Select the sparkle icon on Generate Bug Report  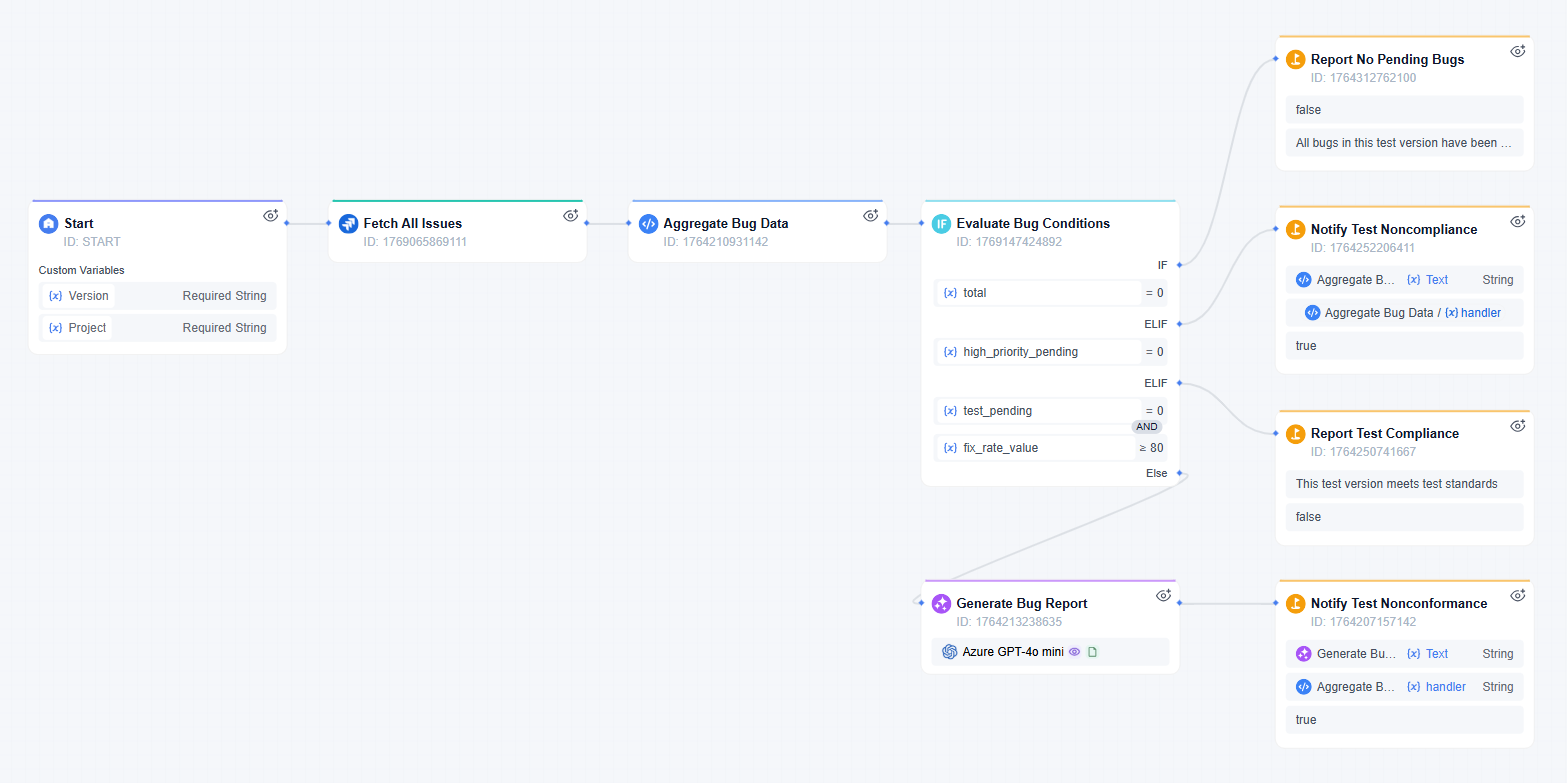941,603
